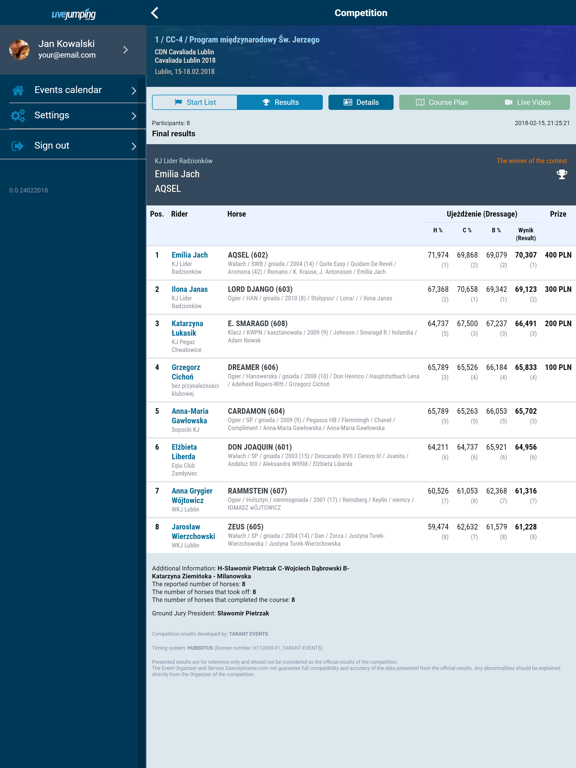
Task: Click the Course Plan map icon
Action: point(420,102)
